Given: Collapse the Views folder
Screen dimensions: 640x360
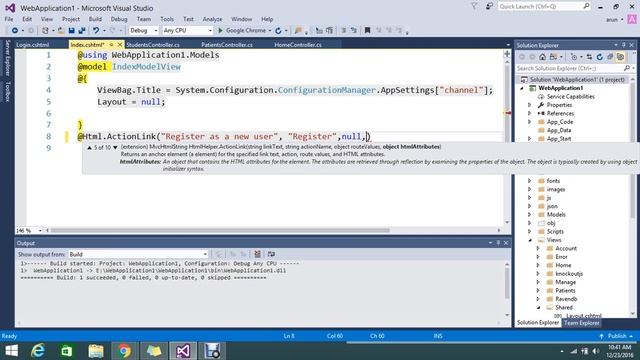Looking at the screenshot, I should tap(530, 240).
